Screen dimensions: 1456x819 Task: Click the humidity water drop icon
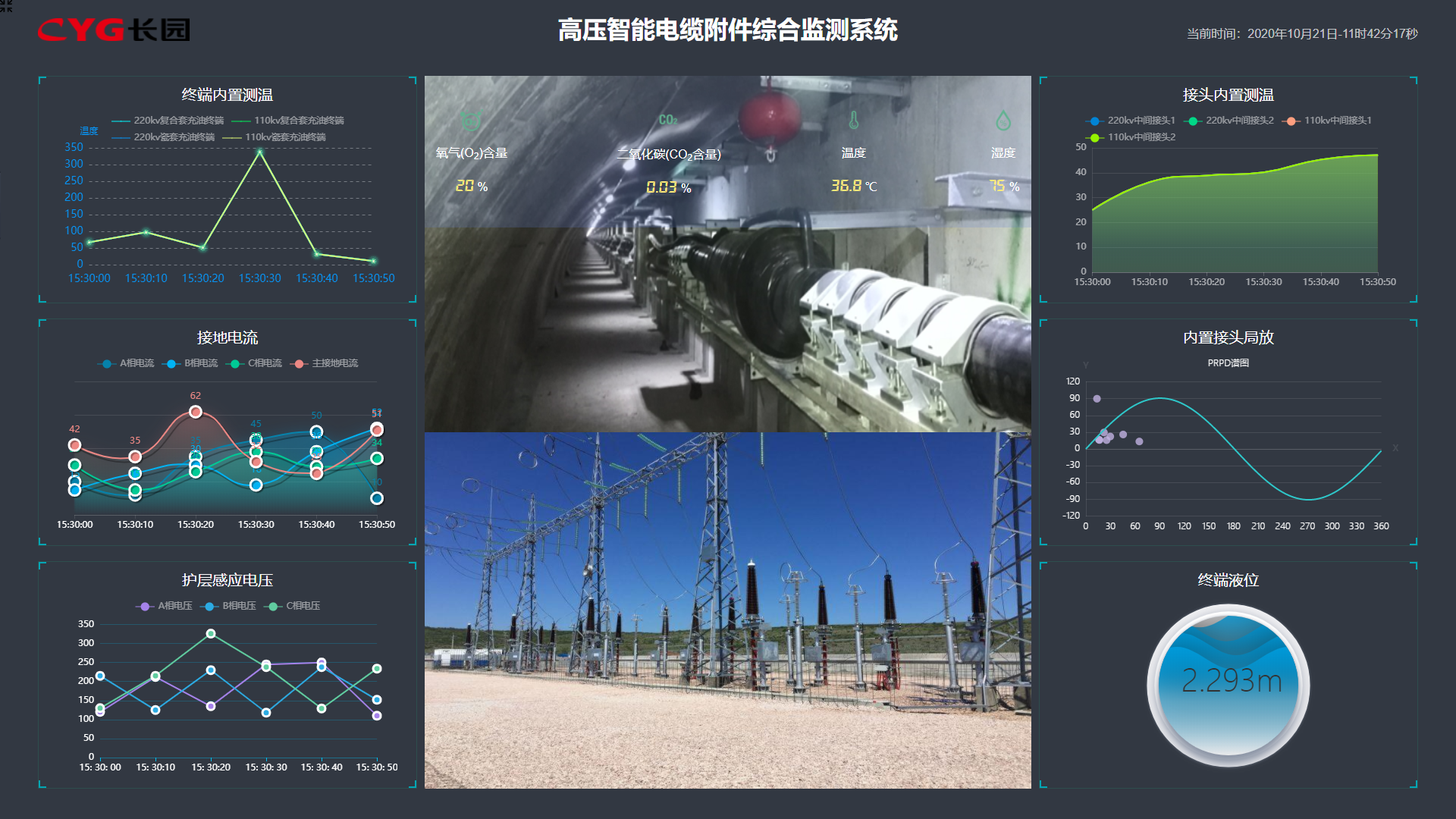tap(1003, 120)
